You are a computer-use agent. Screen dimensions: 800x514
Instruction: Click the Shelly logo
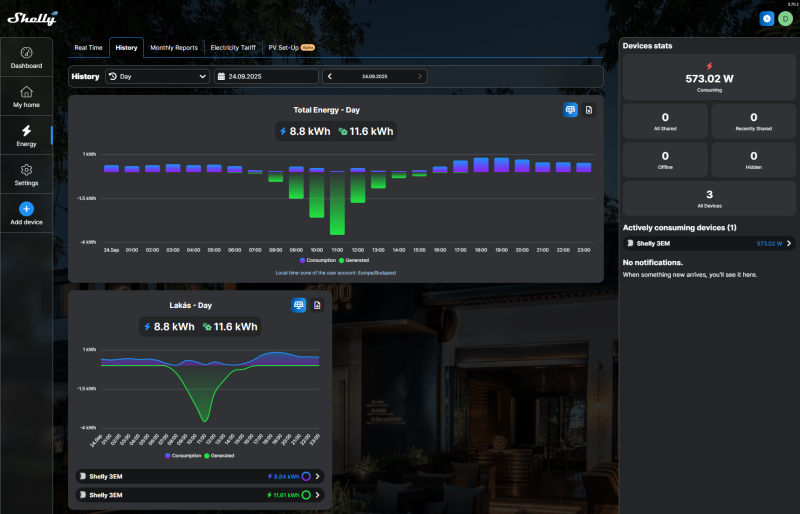[32, 18]
